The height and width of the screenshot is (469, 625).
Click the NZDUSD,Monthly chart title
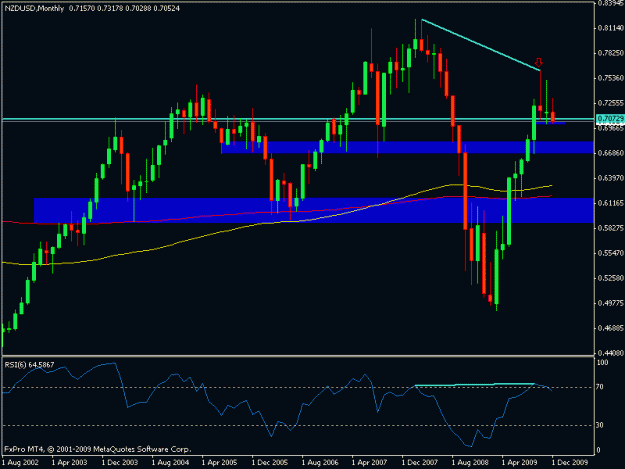coord(34,8)
